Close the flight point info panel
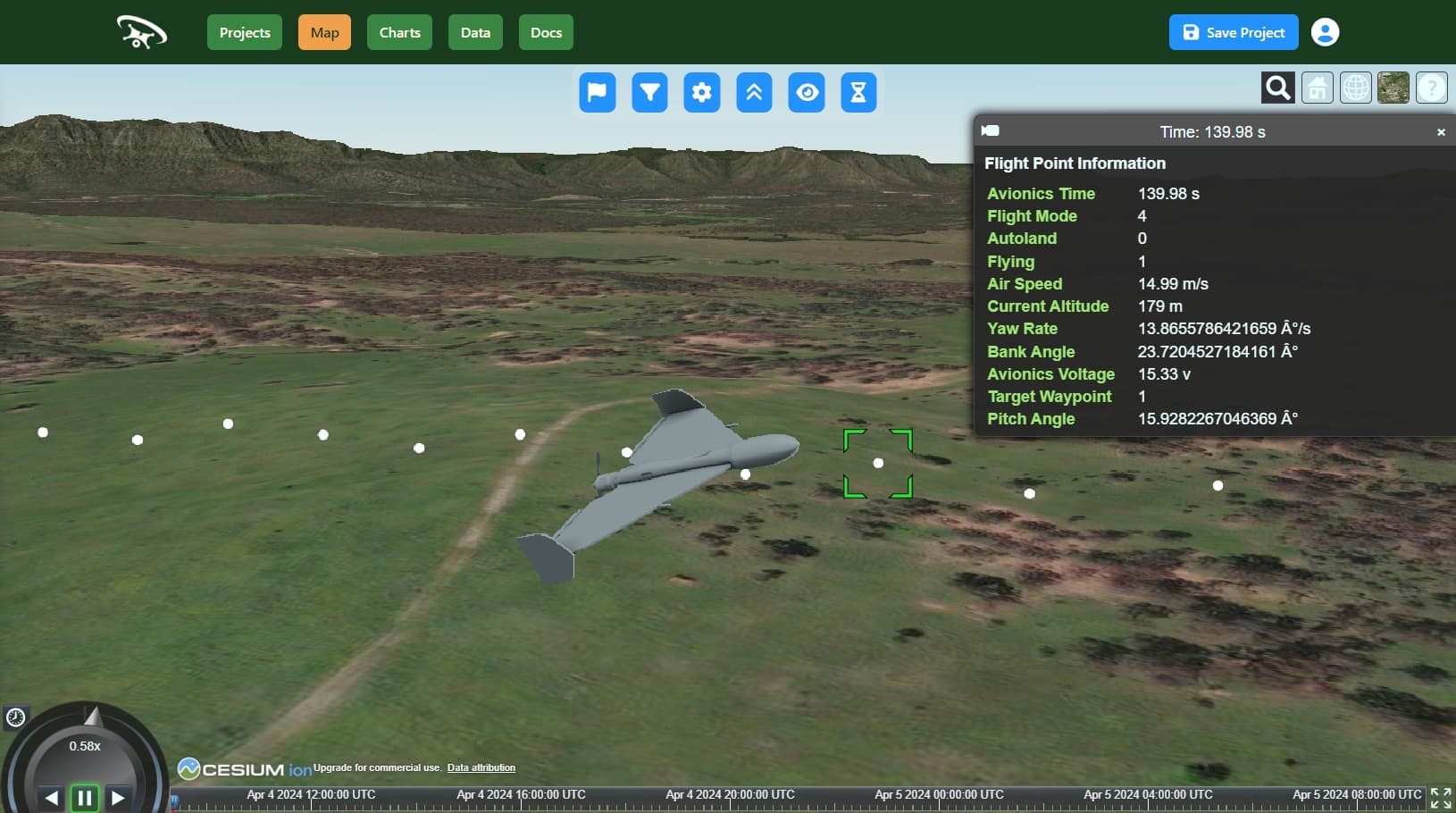This screenshot has width=1456, height=813. pyautogui.click(x=1441, y=132)
